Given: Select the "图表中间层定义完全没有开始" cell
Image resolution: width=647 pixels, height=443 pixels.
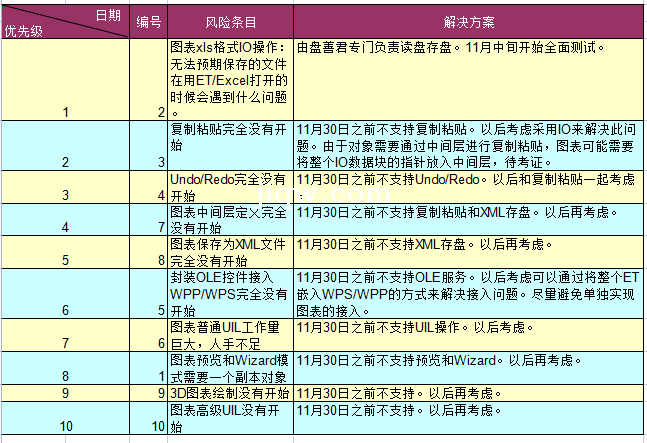Looking at the screenshot, I should coord(230,220).
